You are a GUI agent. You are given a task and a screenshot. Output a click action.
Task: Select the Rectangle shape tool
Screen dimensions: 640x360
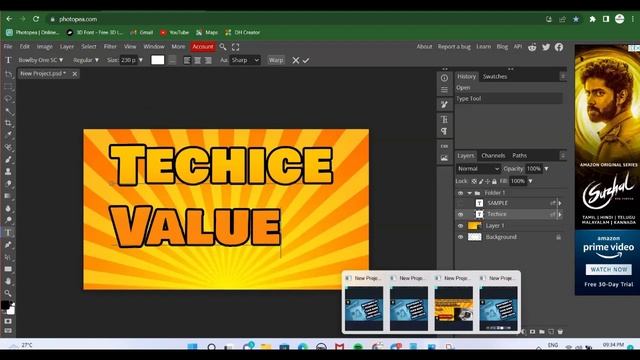tap(8, 269)
